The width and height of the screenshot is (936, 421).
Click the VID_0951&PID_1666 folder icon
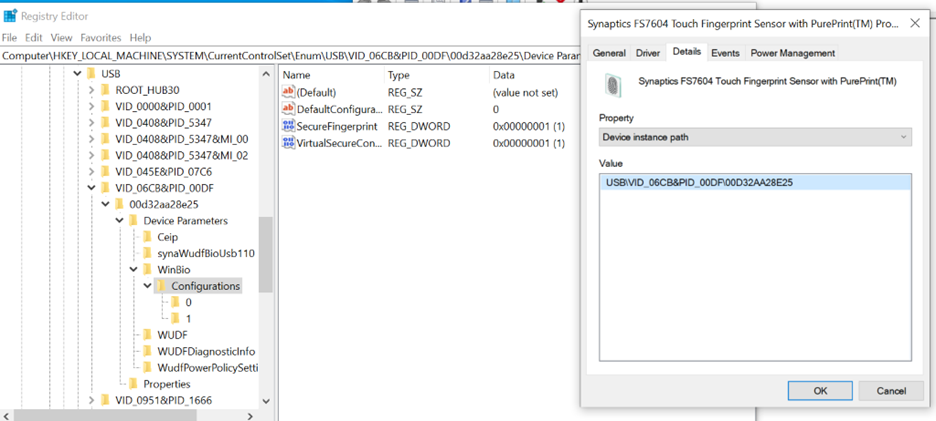click(105, 400)
